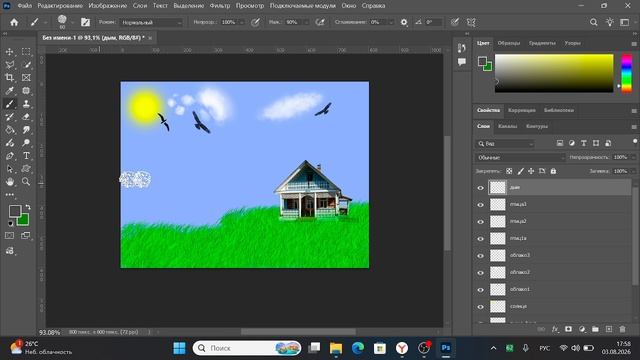Open the brush preset picker arrow
The height and width of the screenshot is (360, 640).
[x=72, y=22]
